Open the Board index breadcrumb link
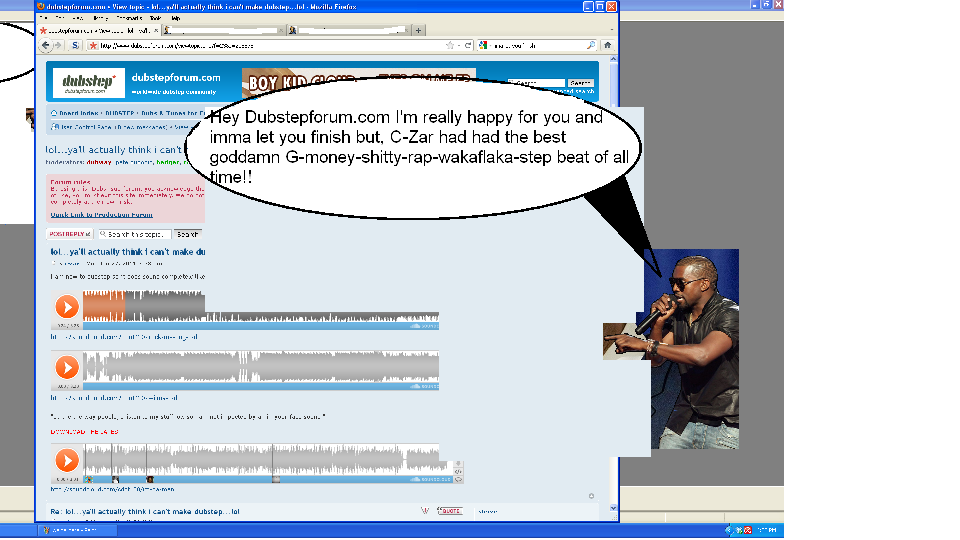This screenshot has width=960, height=540. coord(78,113)
